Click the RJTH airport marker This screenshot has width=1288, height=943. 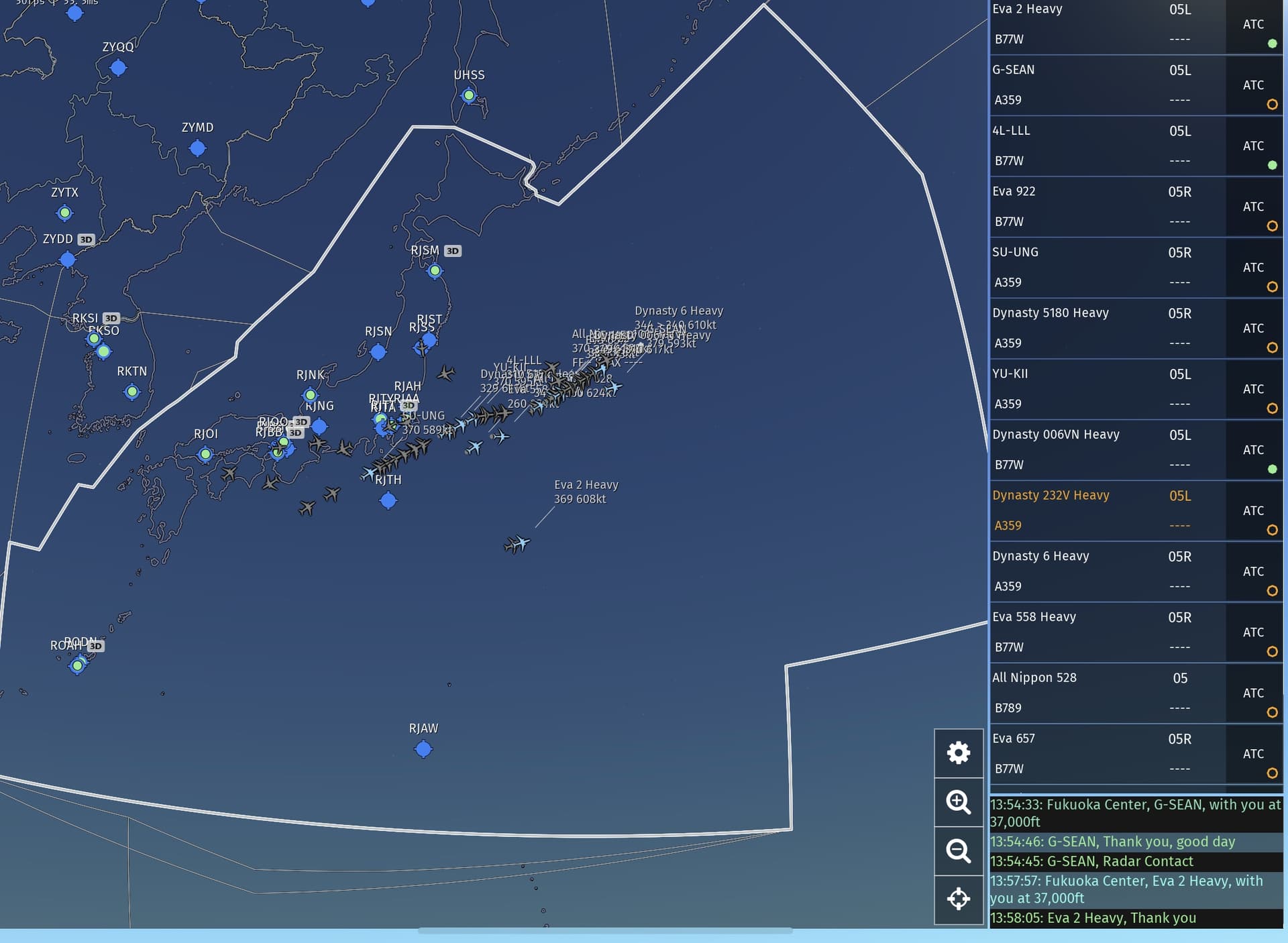(388, 500)
